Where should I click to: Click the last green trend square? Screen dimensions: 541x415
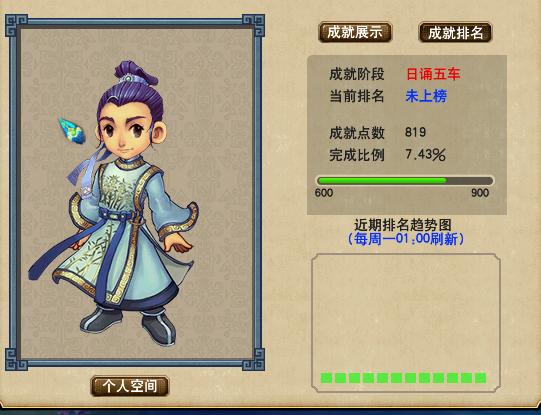click(480, 378)
